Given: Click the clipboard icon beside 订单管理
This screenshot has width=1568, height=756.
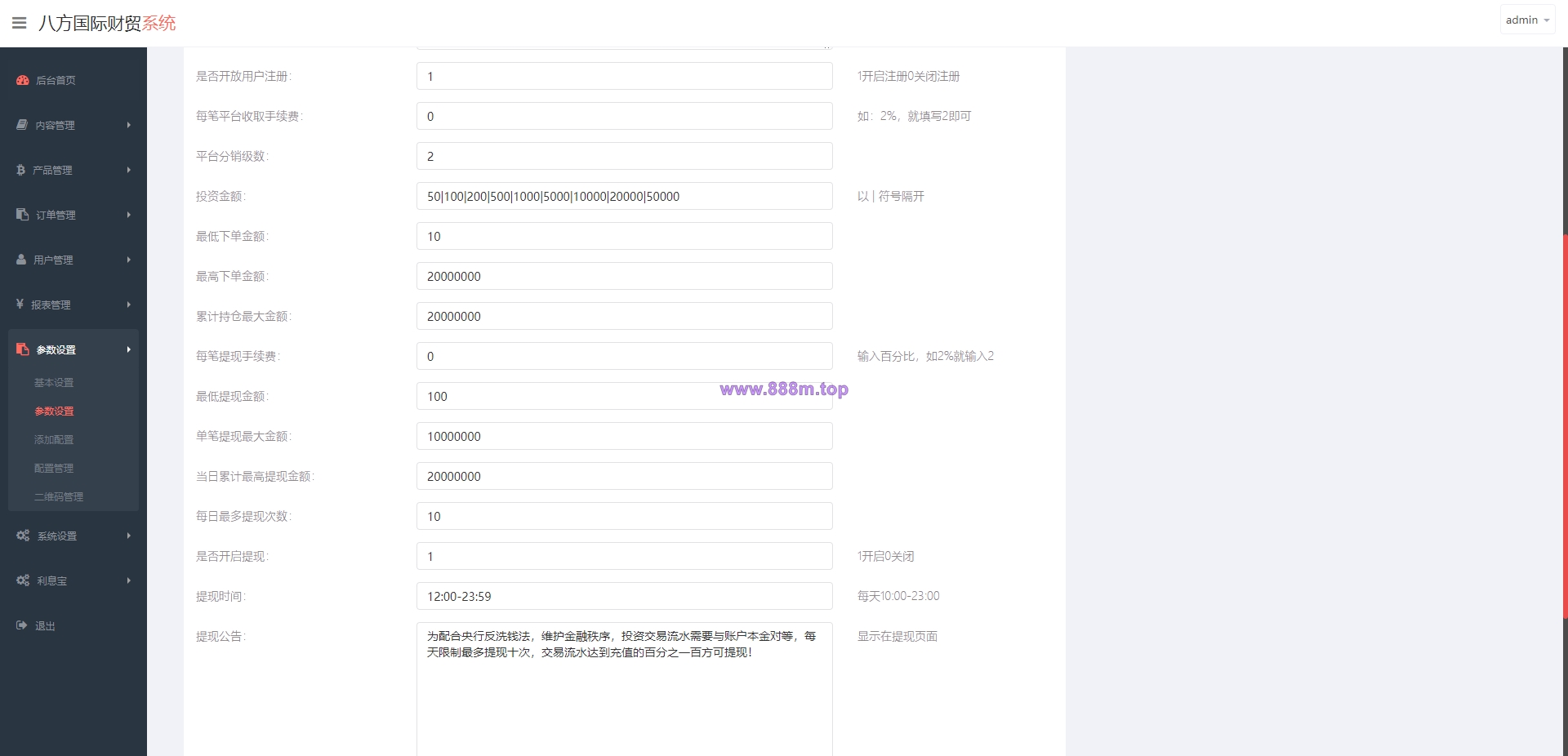Looking at the screenshot, I should pyautogui.click(x=23, y=215).
